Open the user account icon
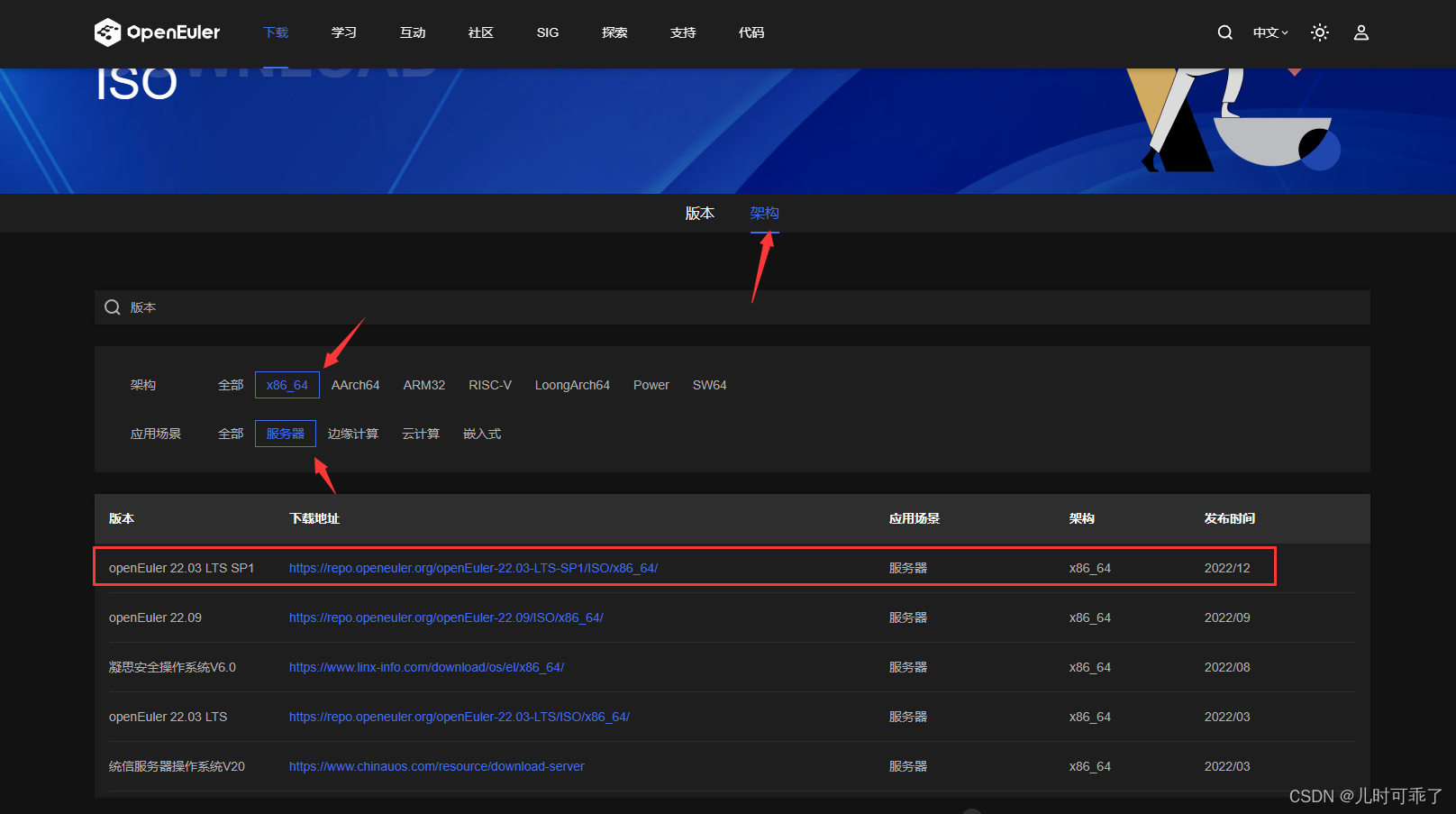Viewport: 1456px width, 814px height. click(x=1361, y=32)
